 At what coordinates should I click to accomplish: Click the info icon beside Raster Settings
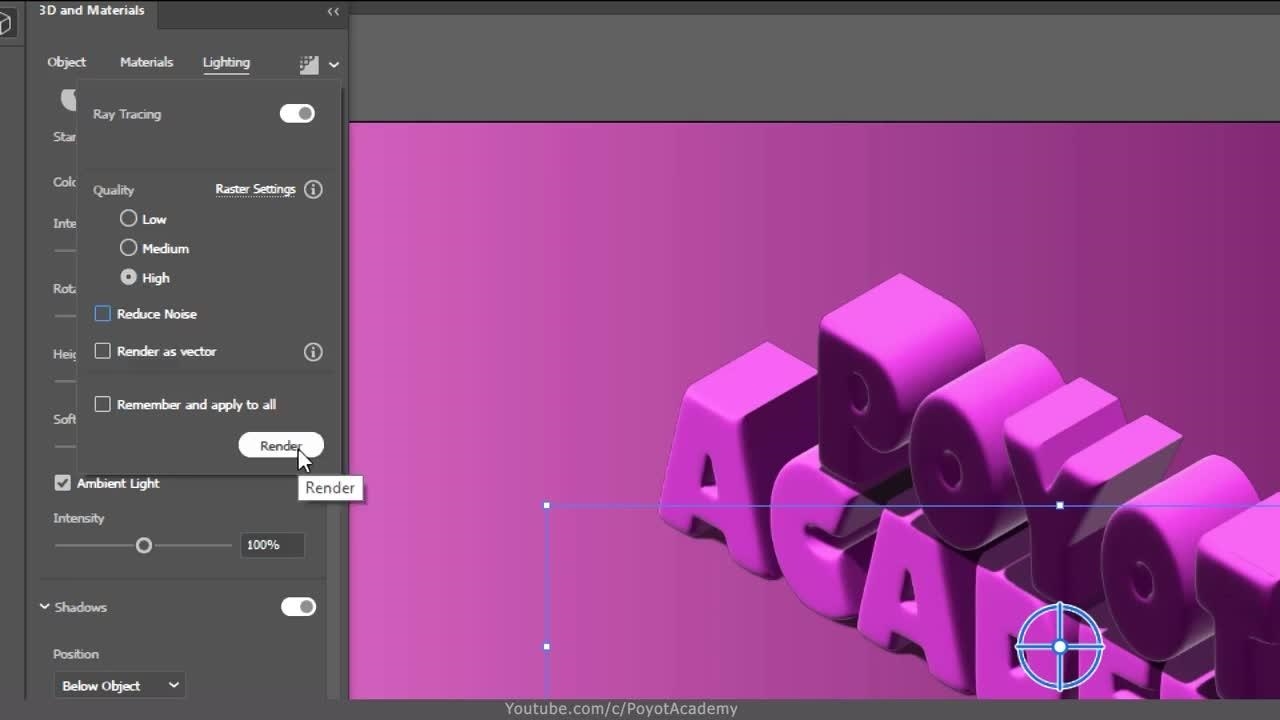click(x=313, y=189)
